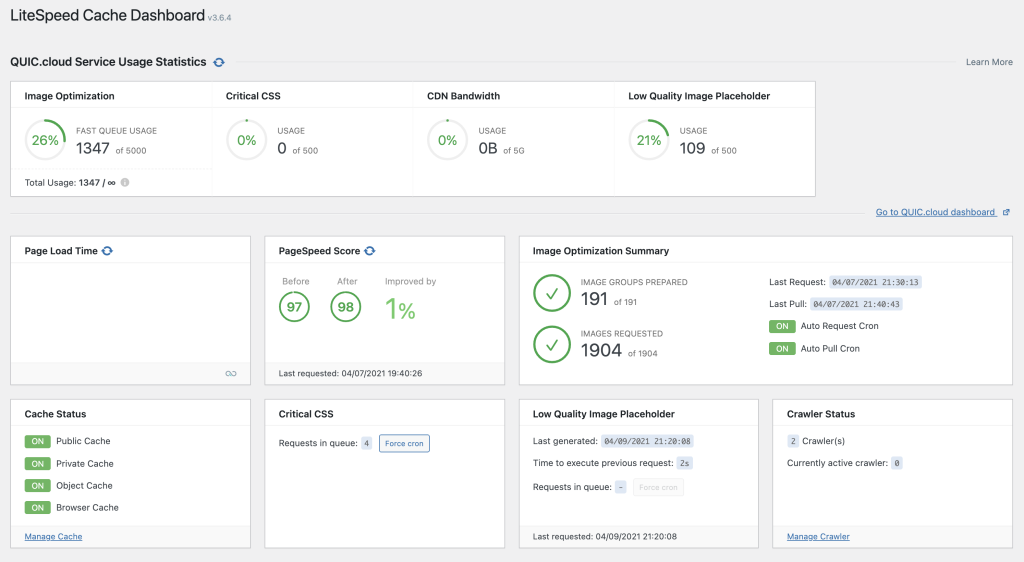Click the v3.6.4 version label
The image size is (1024, 562).
219,18
